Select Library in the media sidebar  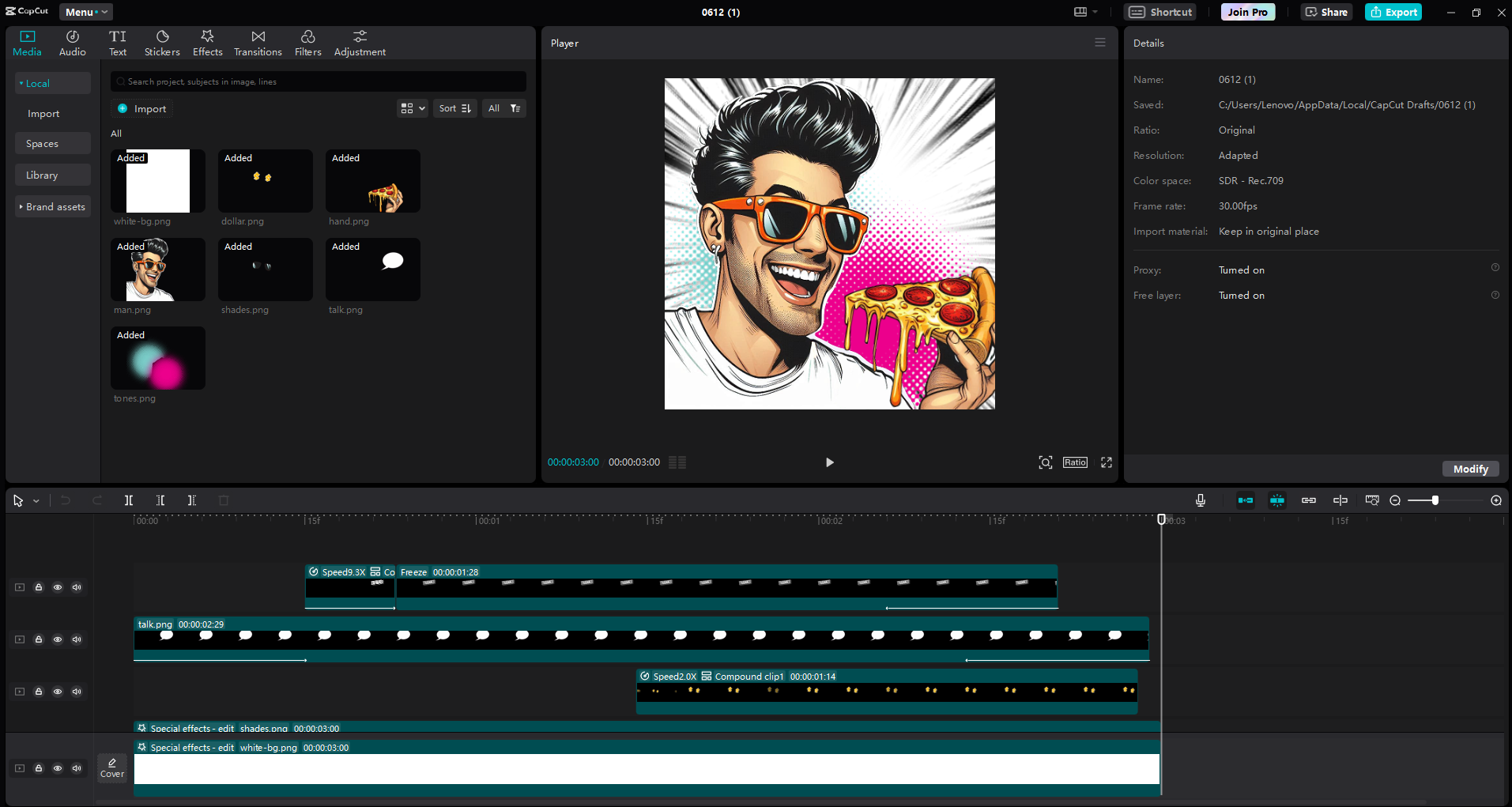(52, 175)
